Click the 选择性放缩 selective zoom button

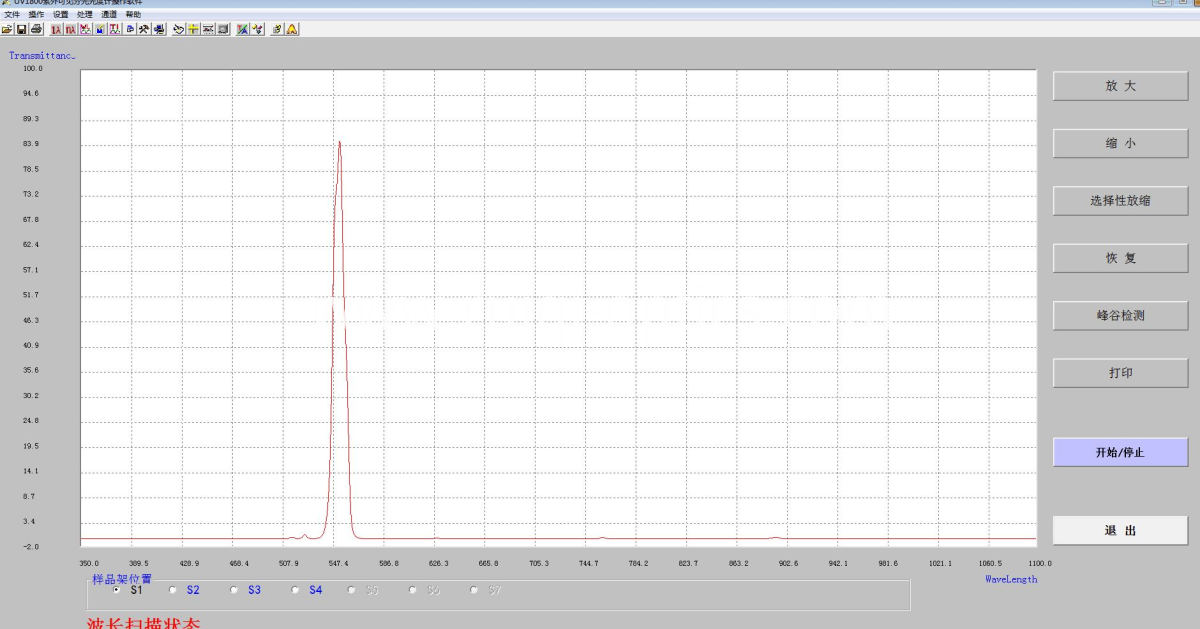point(1120,200)
